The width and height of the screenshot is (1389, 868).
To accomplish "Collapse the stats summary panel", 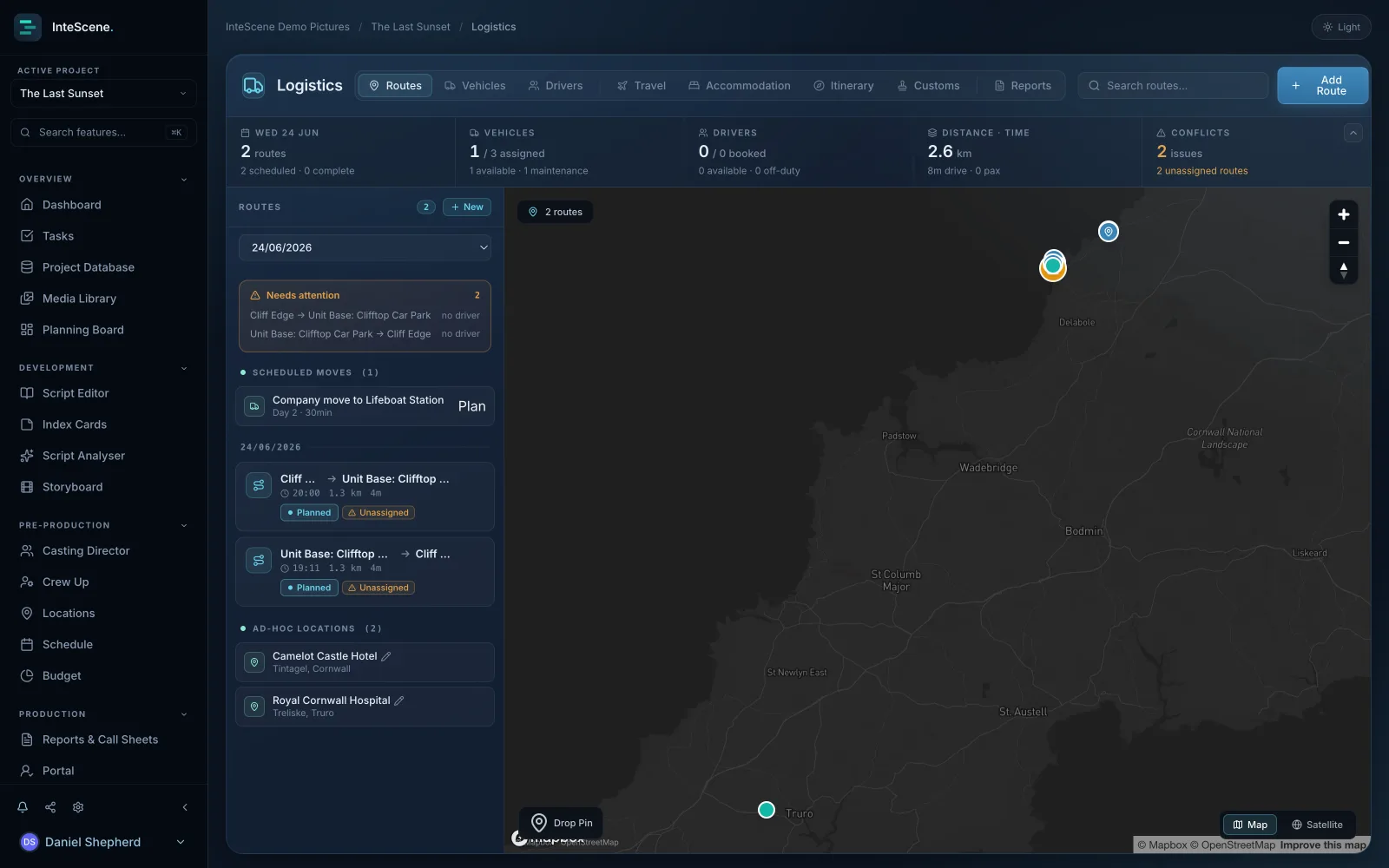I will 1353,133.
